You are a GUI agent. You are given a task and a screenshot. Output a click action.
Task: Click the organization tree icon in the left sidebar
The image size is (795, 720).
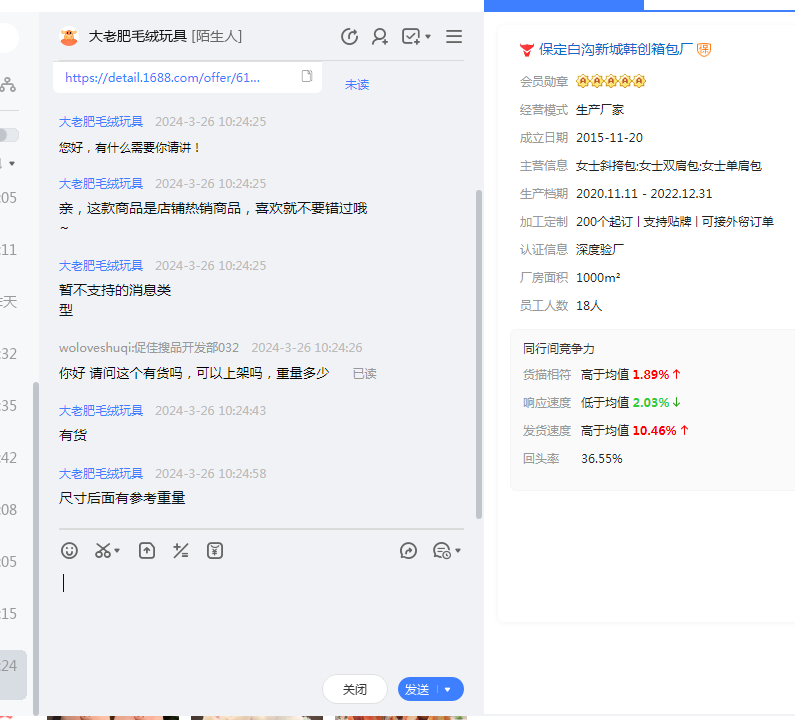tap(8, 84)
